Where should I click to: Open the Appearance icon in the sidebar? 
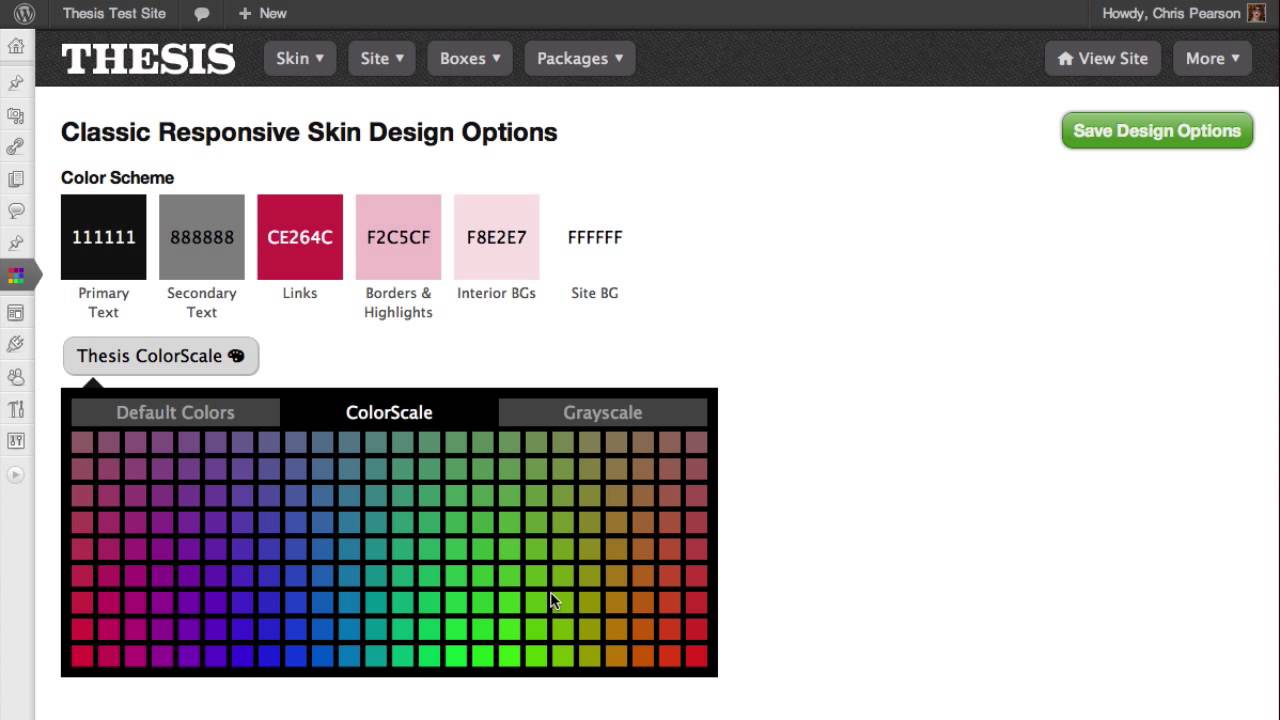(x=16, y=313)
